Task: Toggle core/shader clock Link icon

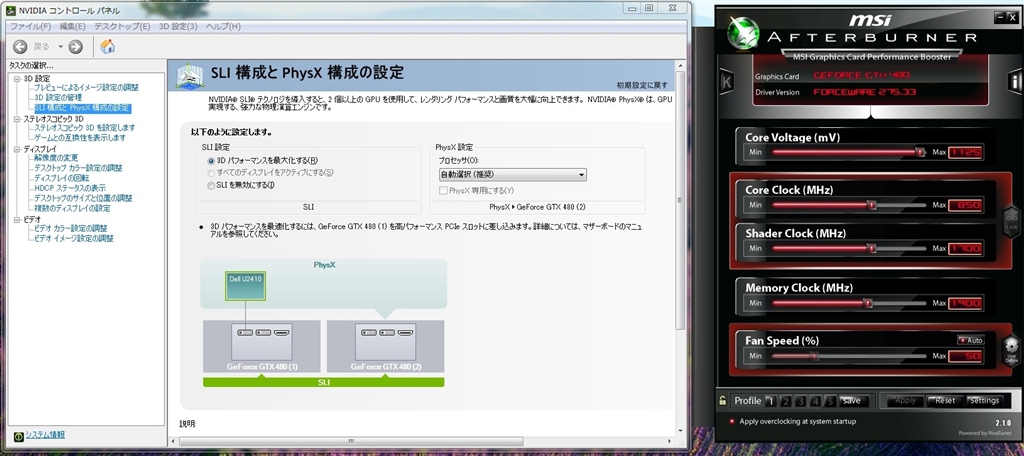Action: (1011, 222)
